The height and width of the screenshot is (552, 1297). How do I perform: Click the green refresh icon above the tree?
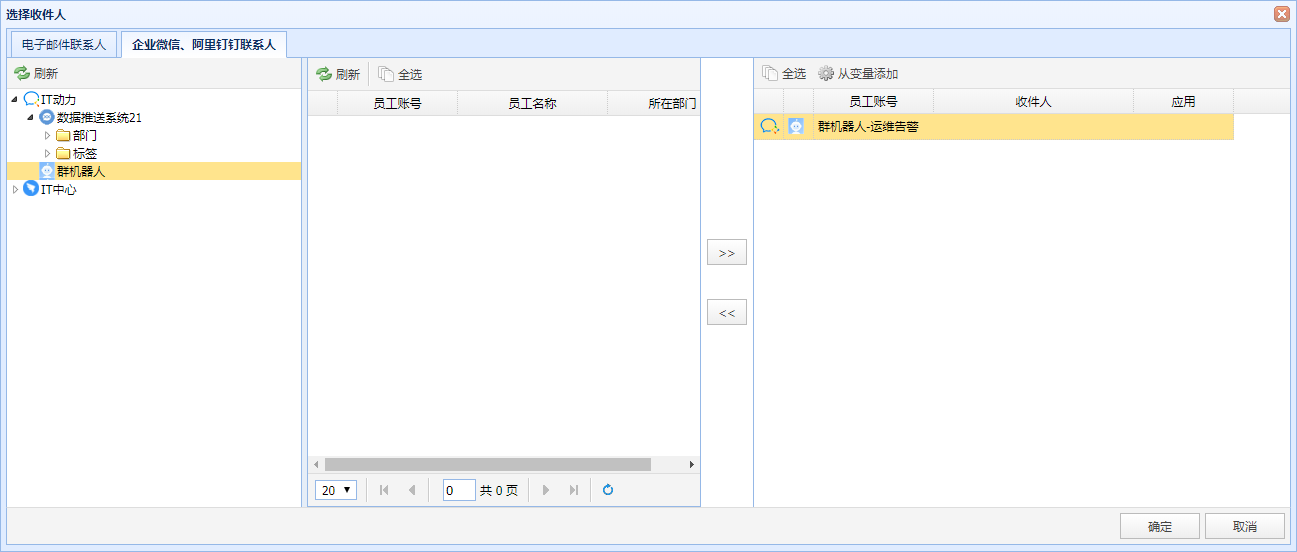click(x=22, y=74)
